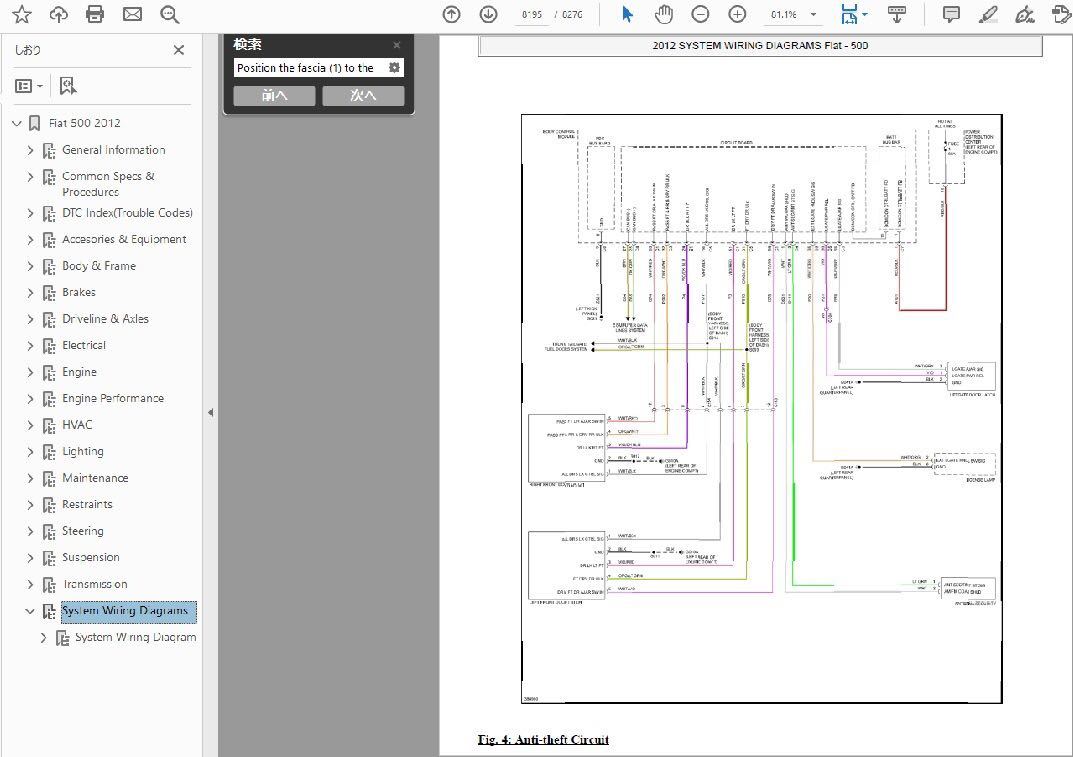Expand the Engine bookmark

[30, 372]
